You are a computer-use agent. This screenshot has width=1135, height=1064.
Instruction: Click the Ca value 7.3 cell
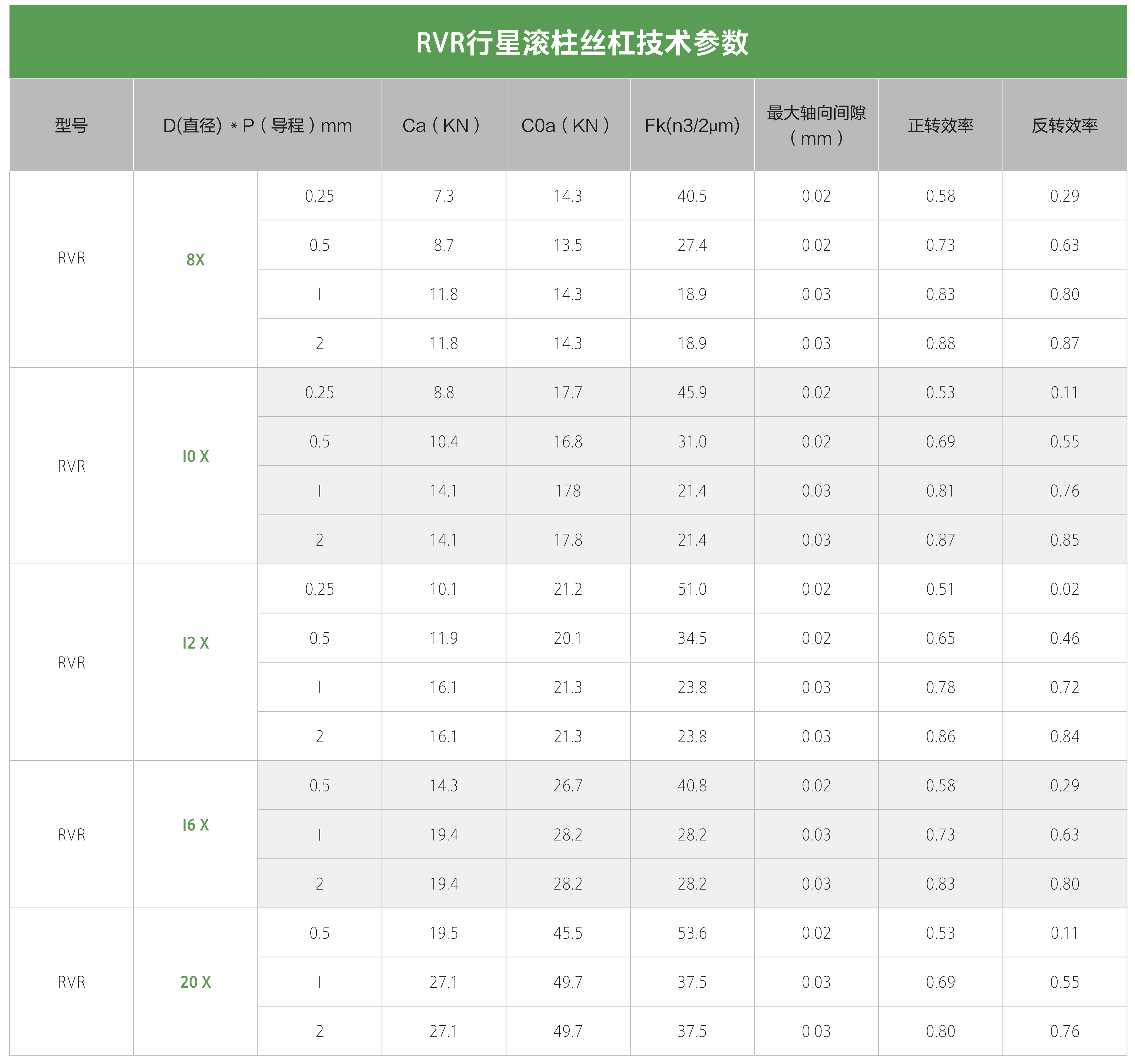click(444, 196)
